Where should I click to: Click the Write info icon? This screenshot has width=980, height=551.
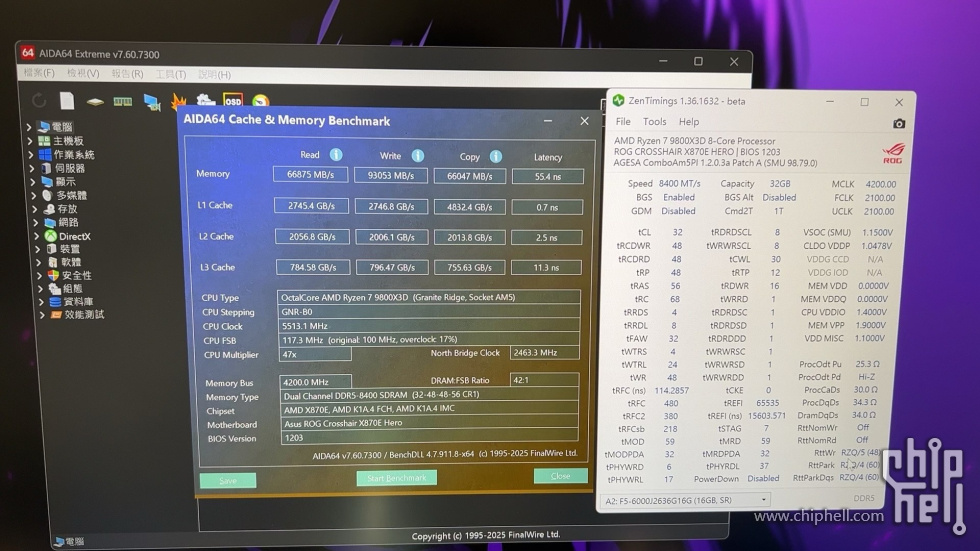click(x=418, y=156)
